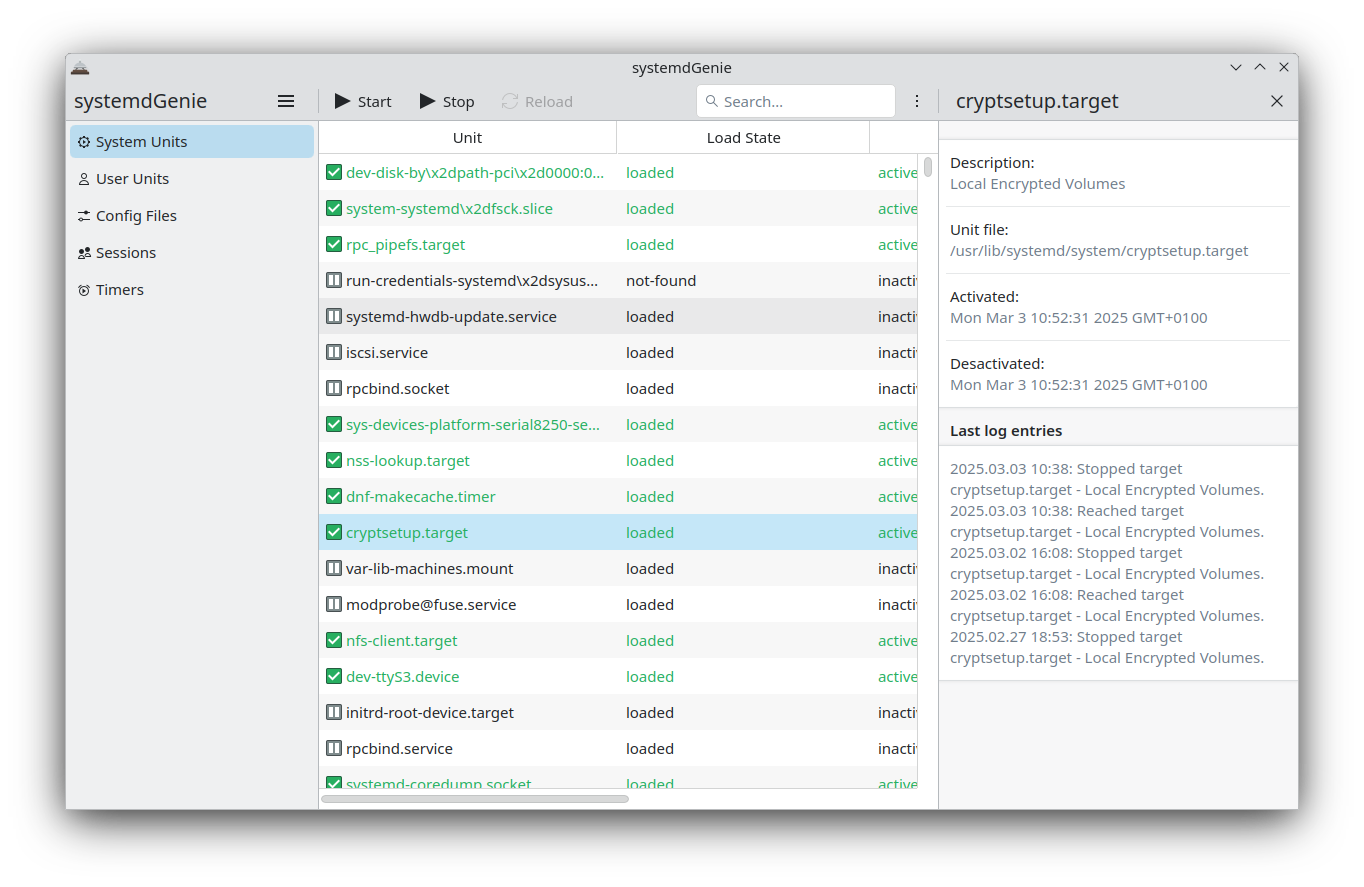
Task: Click the systemdGenie app icon in title bar
Action: [x=80, y=68]
